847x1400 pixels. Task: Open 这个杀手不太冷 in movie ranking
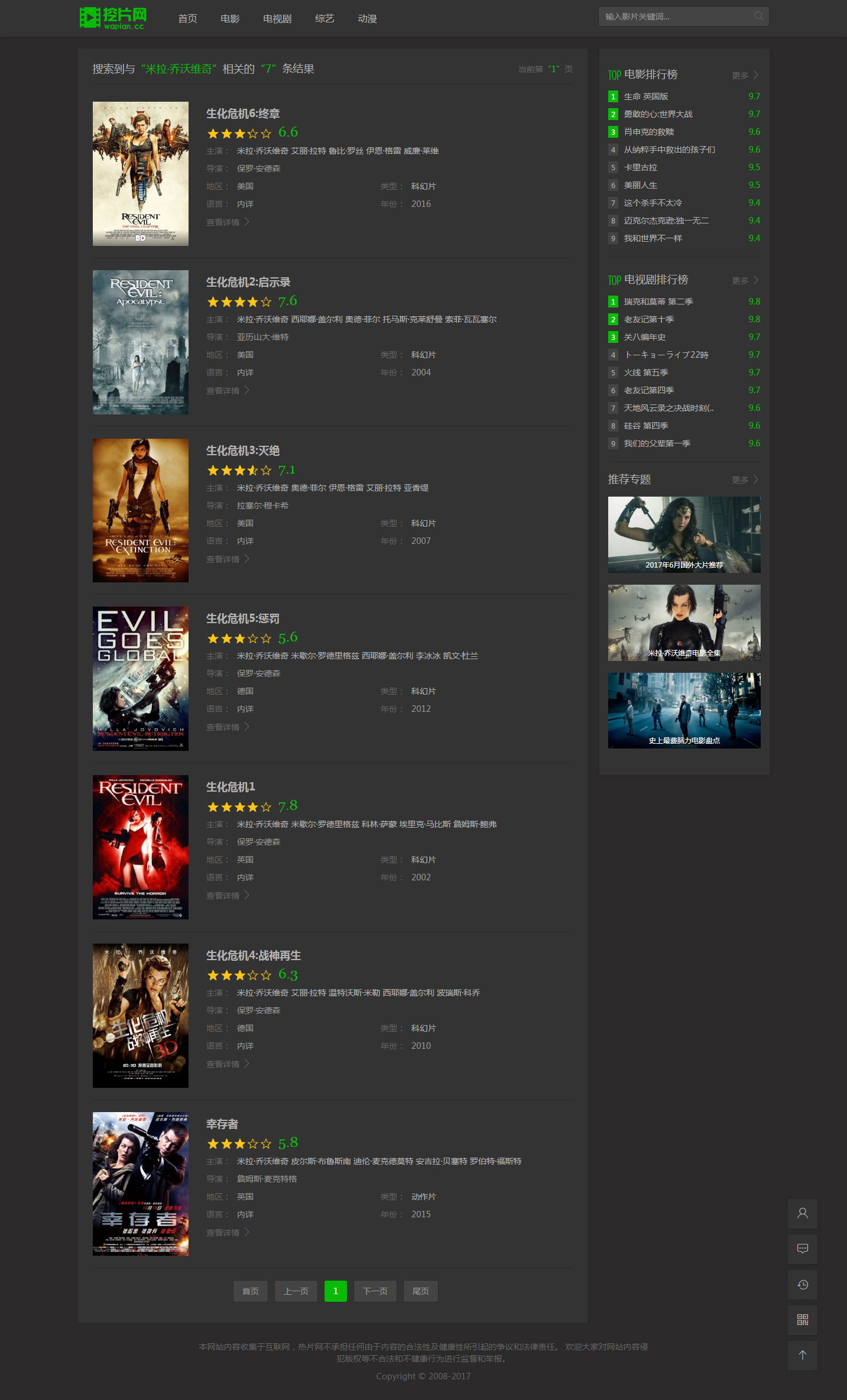[x=653, y=203]
